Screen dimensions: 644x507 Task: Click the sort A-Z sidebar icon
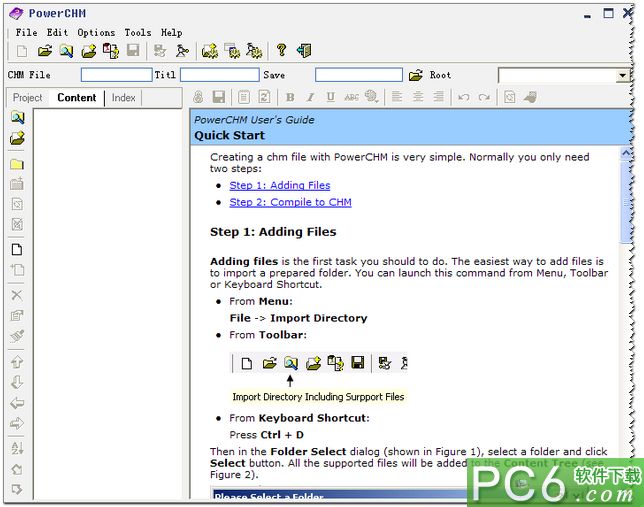click(17, 448)
